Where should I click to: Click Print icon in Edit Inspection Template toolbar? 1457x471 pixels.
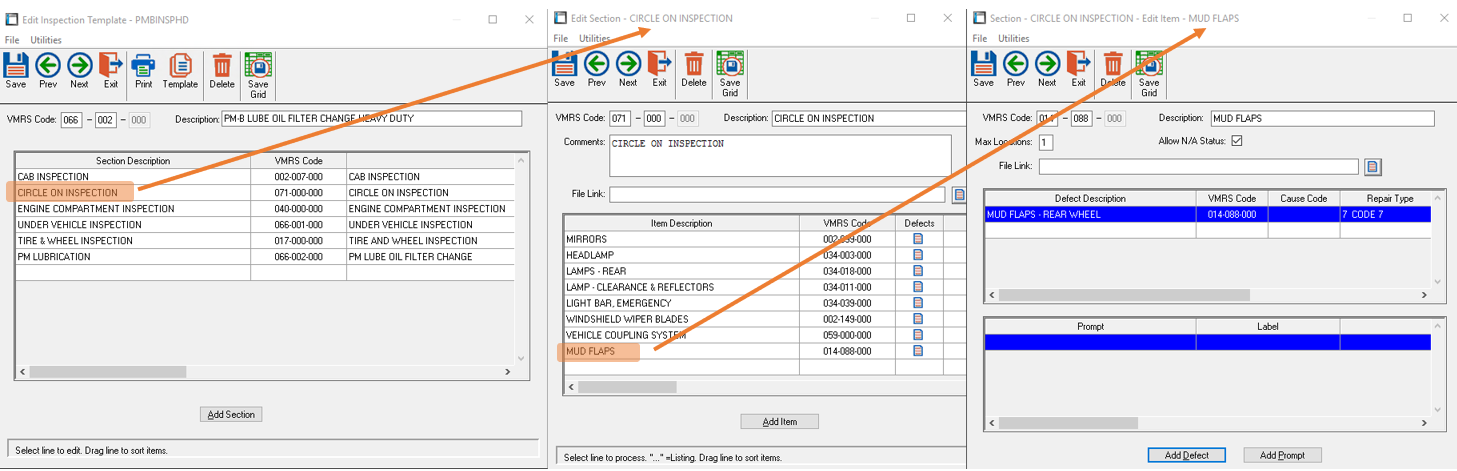143,70
